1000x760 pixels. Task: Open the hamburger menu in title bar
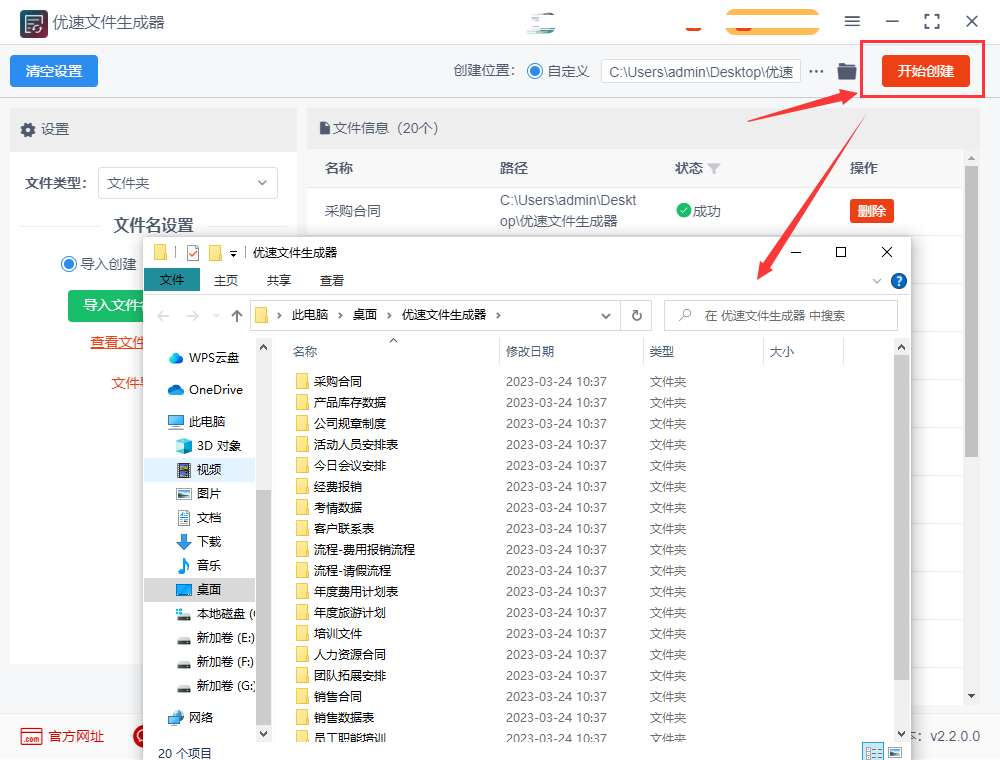pyautogui.click(x=852, y=21)
